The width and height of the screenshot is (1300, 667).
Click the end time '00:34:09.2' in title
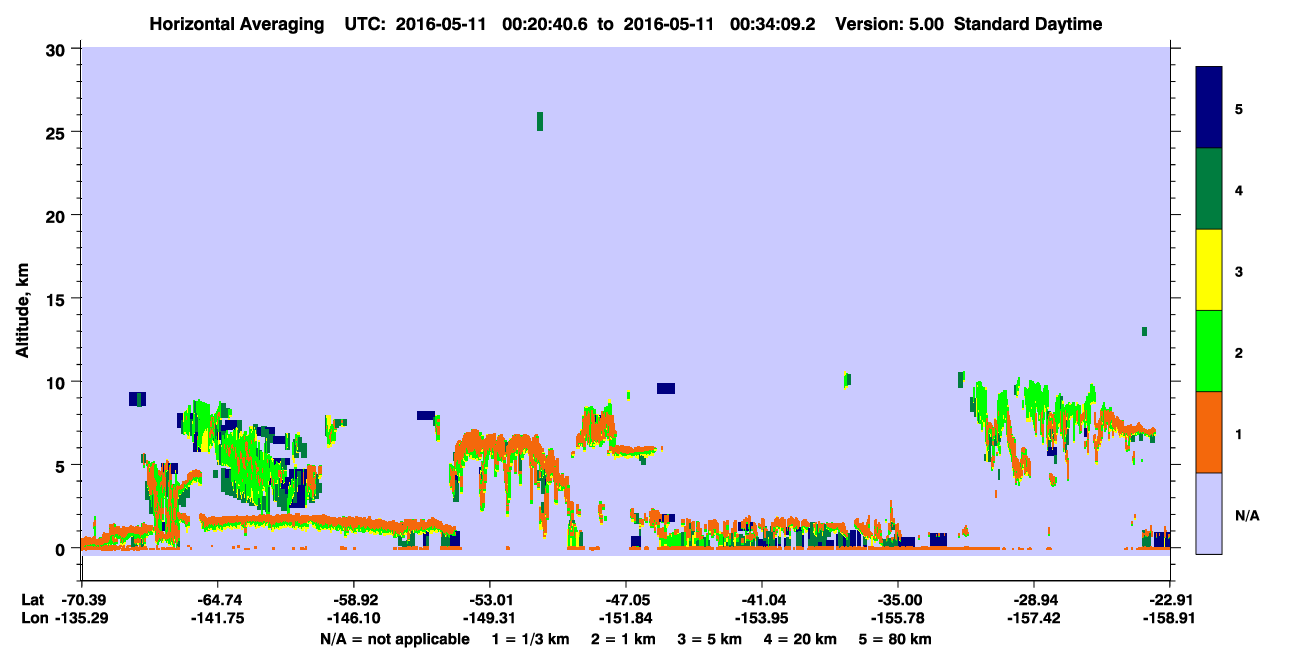771,24
